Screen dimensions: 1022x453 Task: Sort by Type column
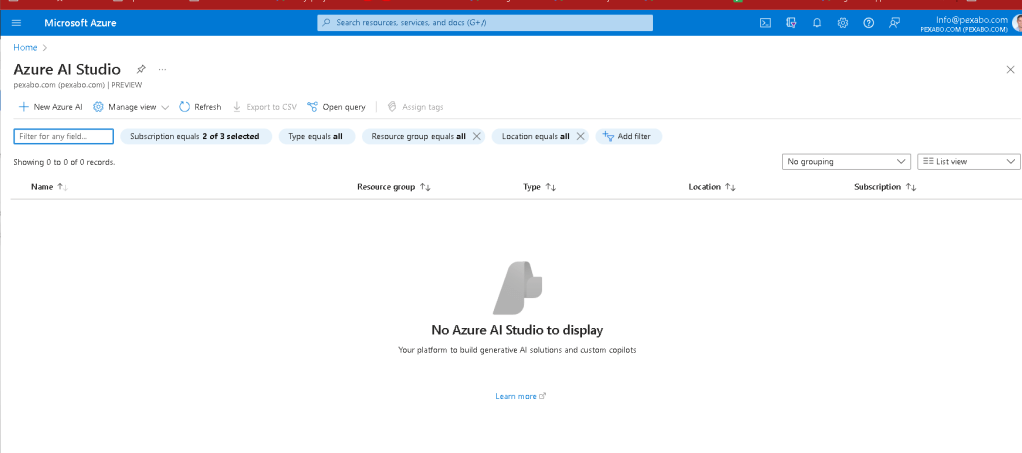pos(539,187)
